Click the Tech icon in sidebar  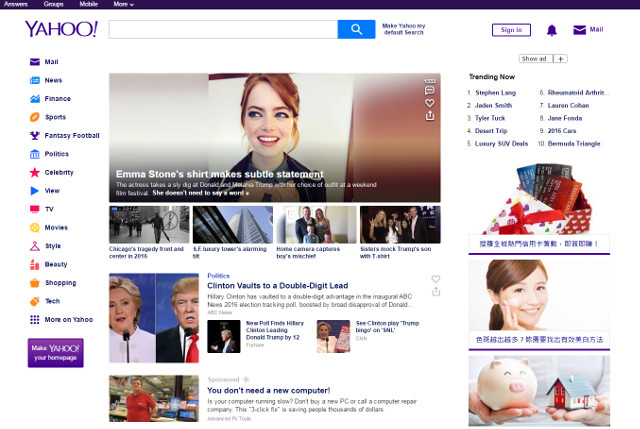coord(35,301)
